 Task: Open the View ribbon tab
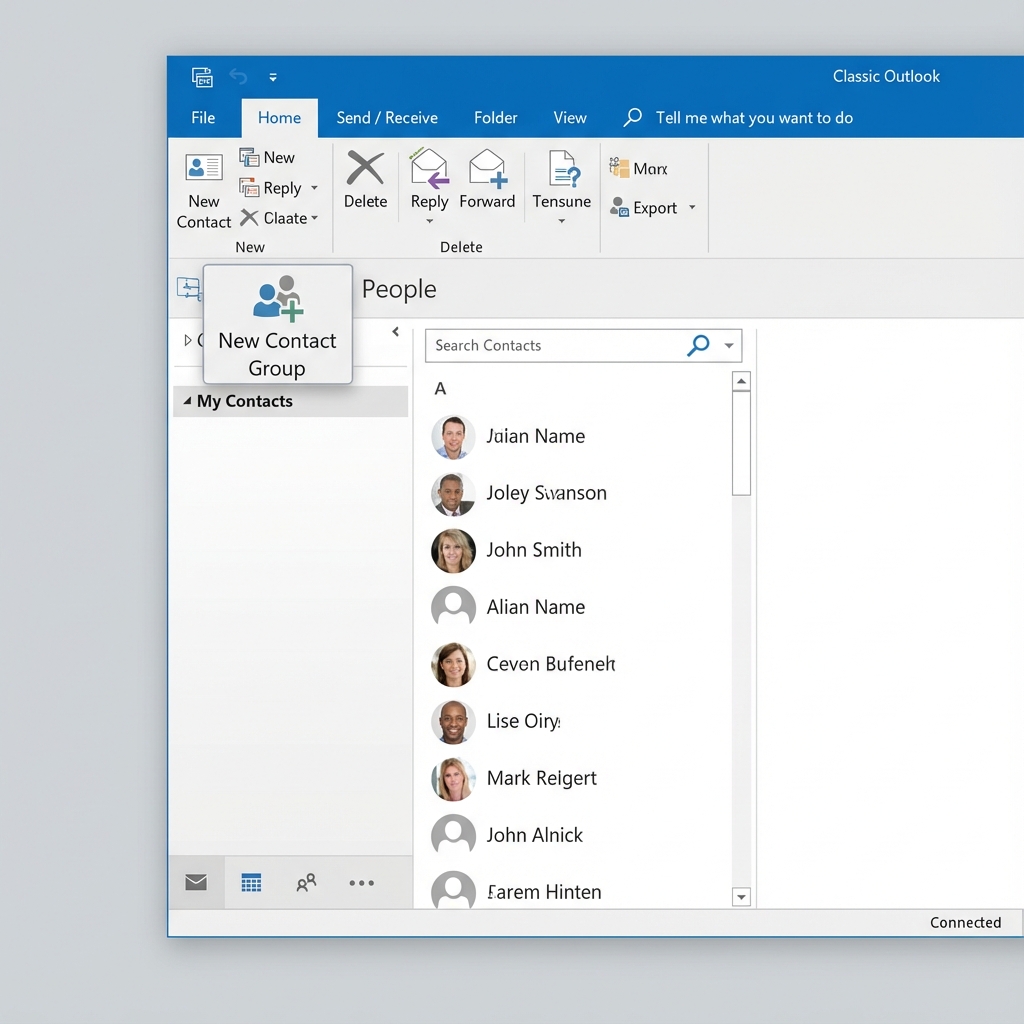pos(570,118)
